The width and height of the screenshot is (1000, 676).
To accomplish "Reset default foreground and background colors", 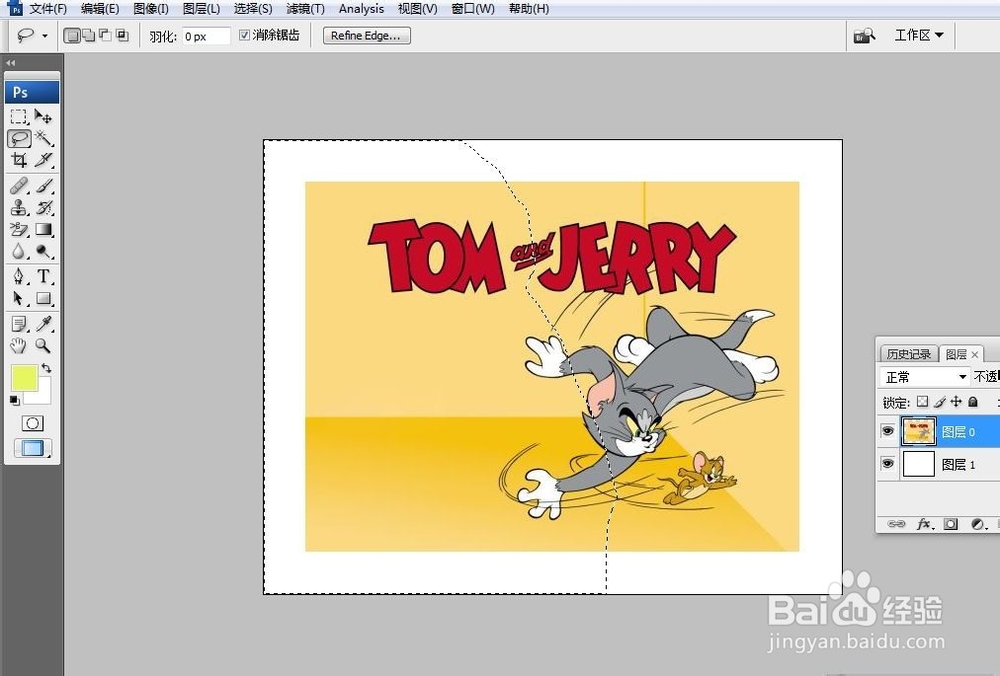I will point(15,400).
